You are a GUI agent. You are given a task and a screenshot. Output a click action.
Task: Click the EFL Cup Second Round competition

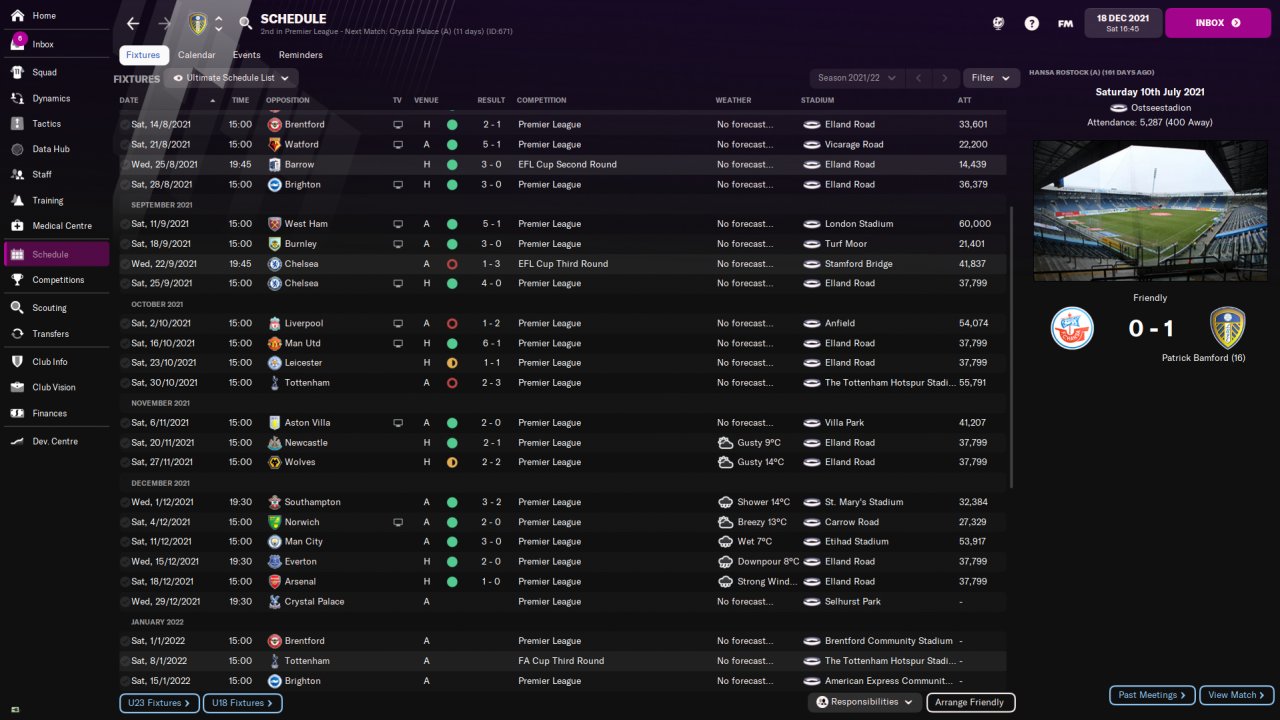pyautogui.click(x=567, y=165)
